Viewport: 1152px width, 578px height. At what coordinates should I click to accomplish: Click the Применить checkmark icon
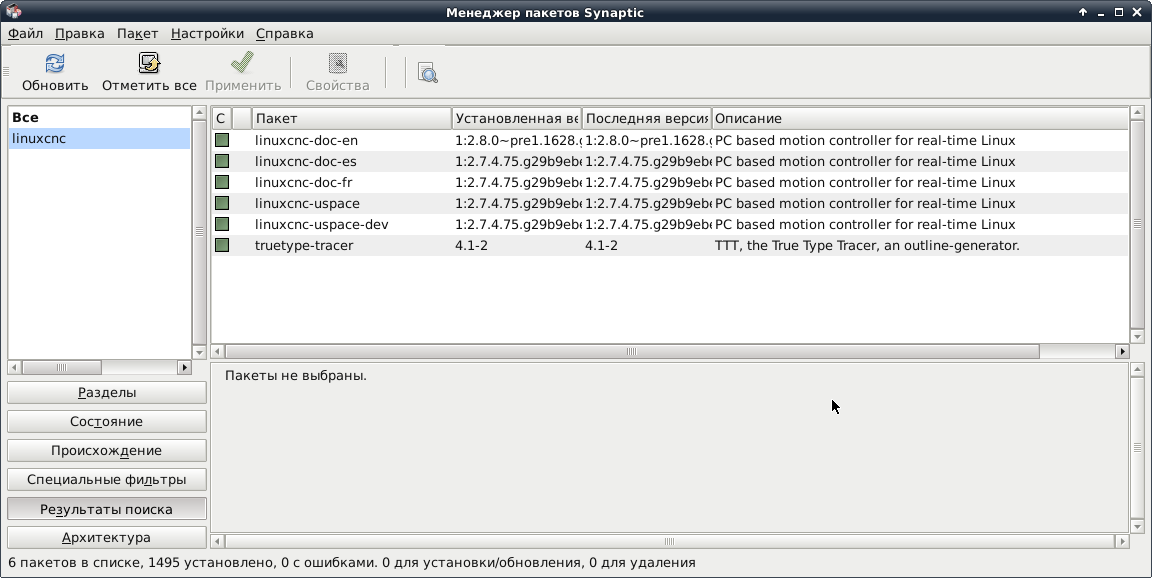click(x=242, y=63)
